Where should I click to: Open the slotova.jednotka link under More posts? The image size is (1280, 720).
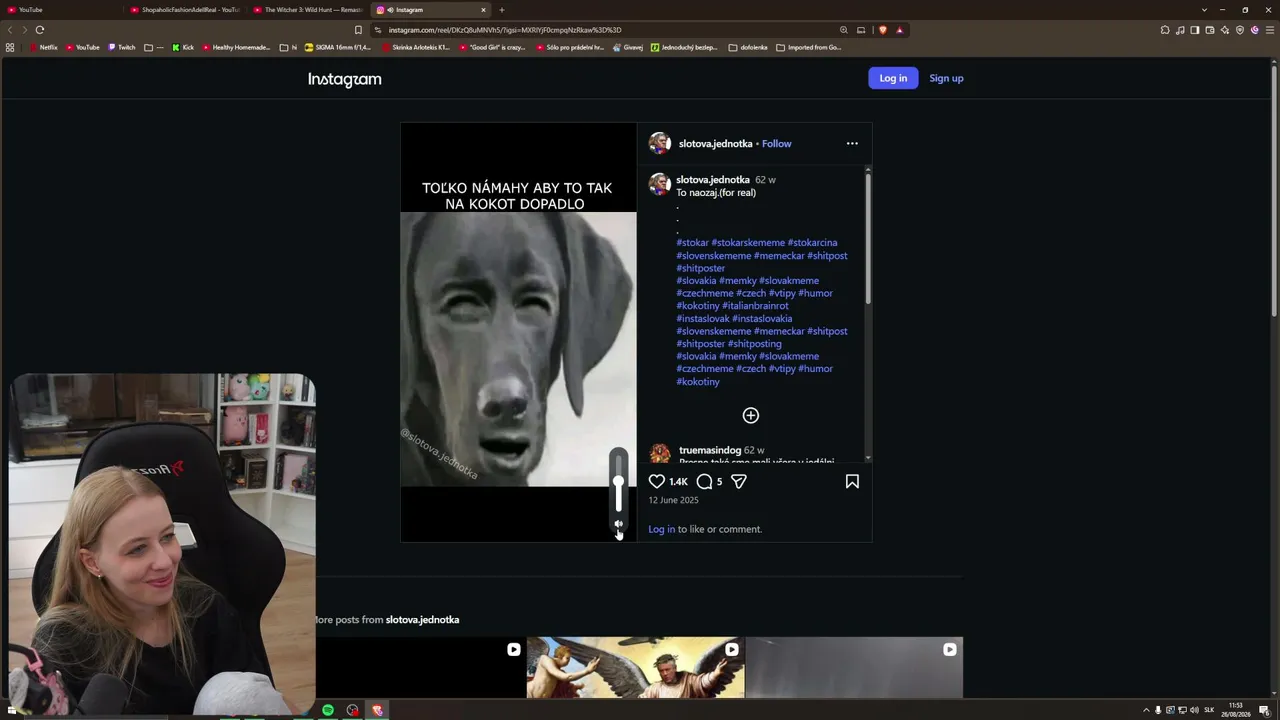point(422,620)
